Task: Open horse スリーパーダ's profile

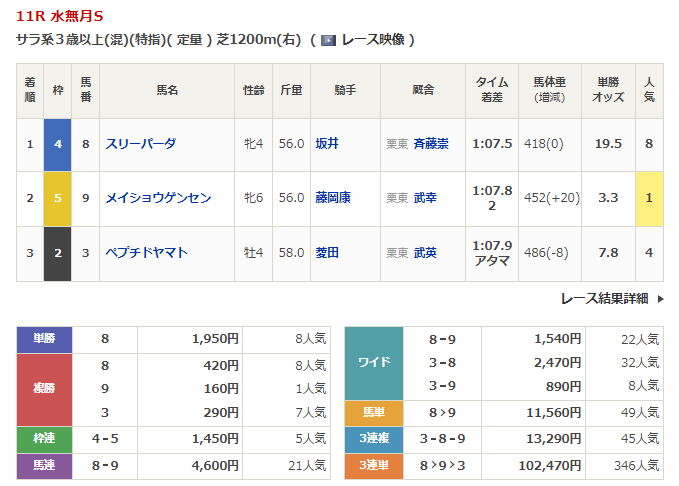Action: click(x=140, y=144)
